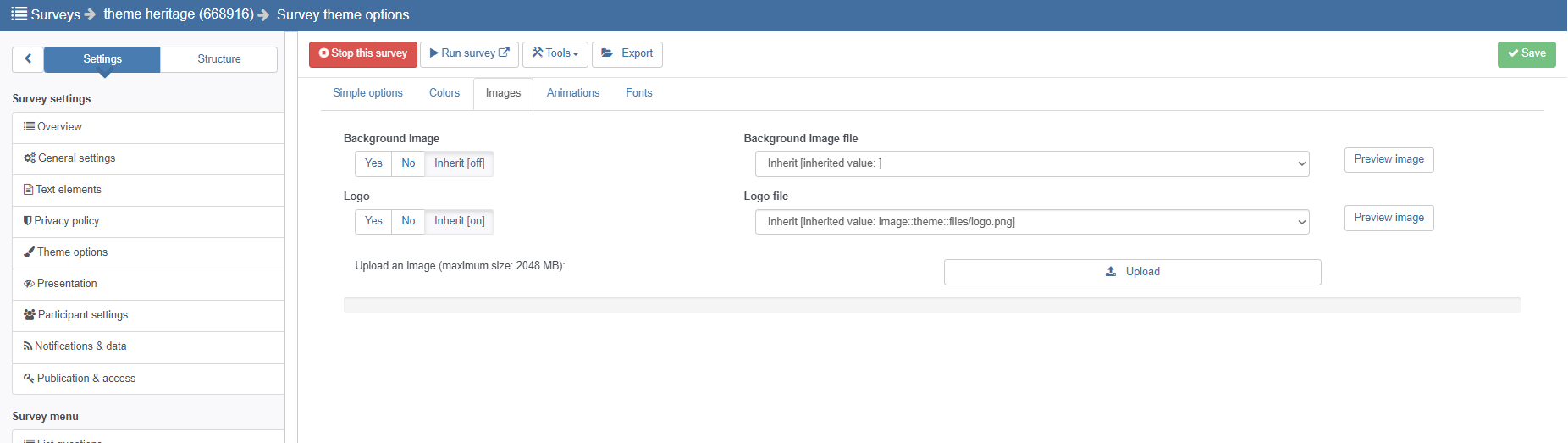Set Background image to Yes
Image resolution: width=1568 pixels, height=443 pixels.
pyautogui.click(x=373, y=163)
